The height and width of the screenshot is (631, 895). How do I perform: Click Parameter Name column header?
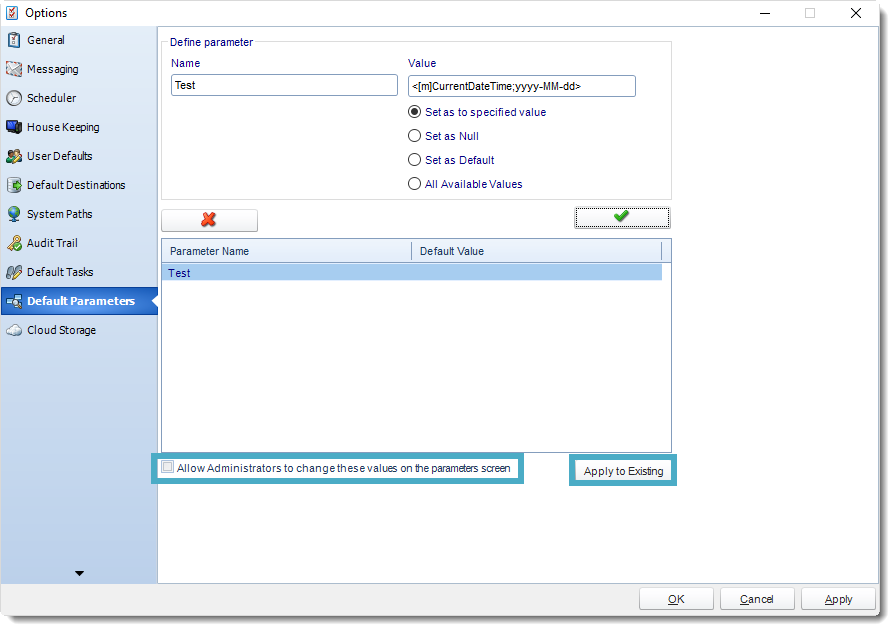point(287,251)
